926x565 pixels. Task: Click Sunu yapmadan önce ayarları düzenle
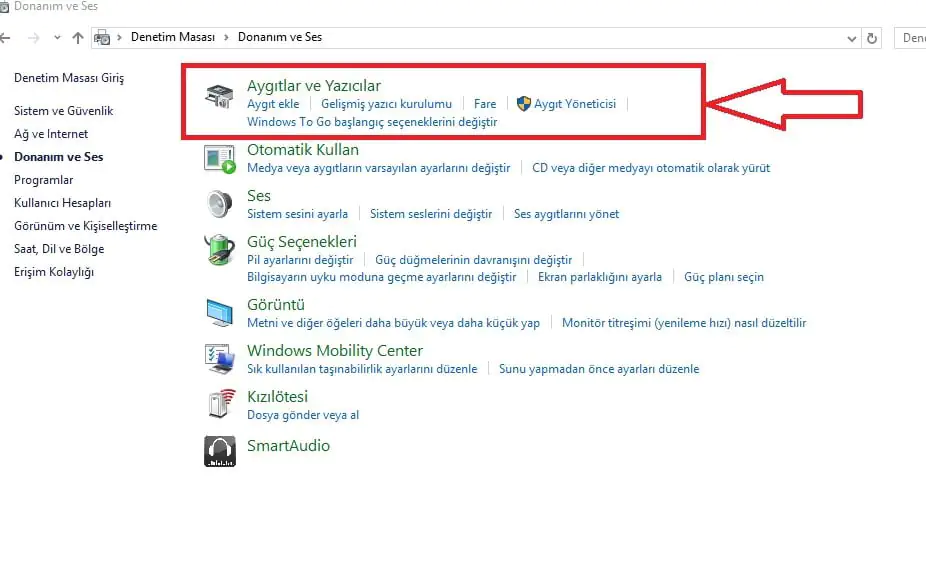point(599,369)
